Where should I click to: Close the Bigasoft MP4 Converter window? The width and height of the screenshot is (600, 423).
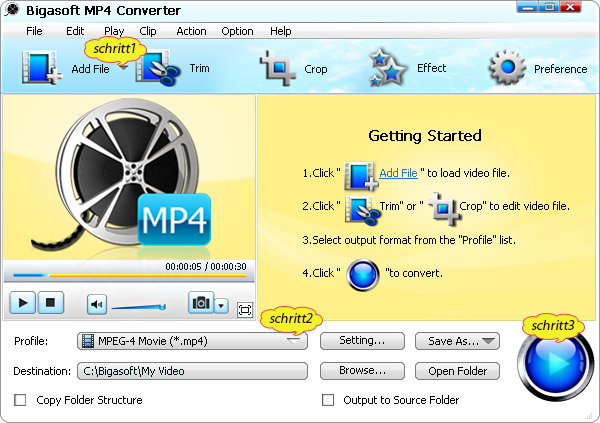[x=571, y=7]
